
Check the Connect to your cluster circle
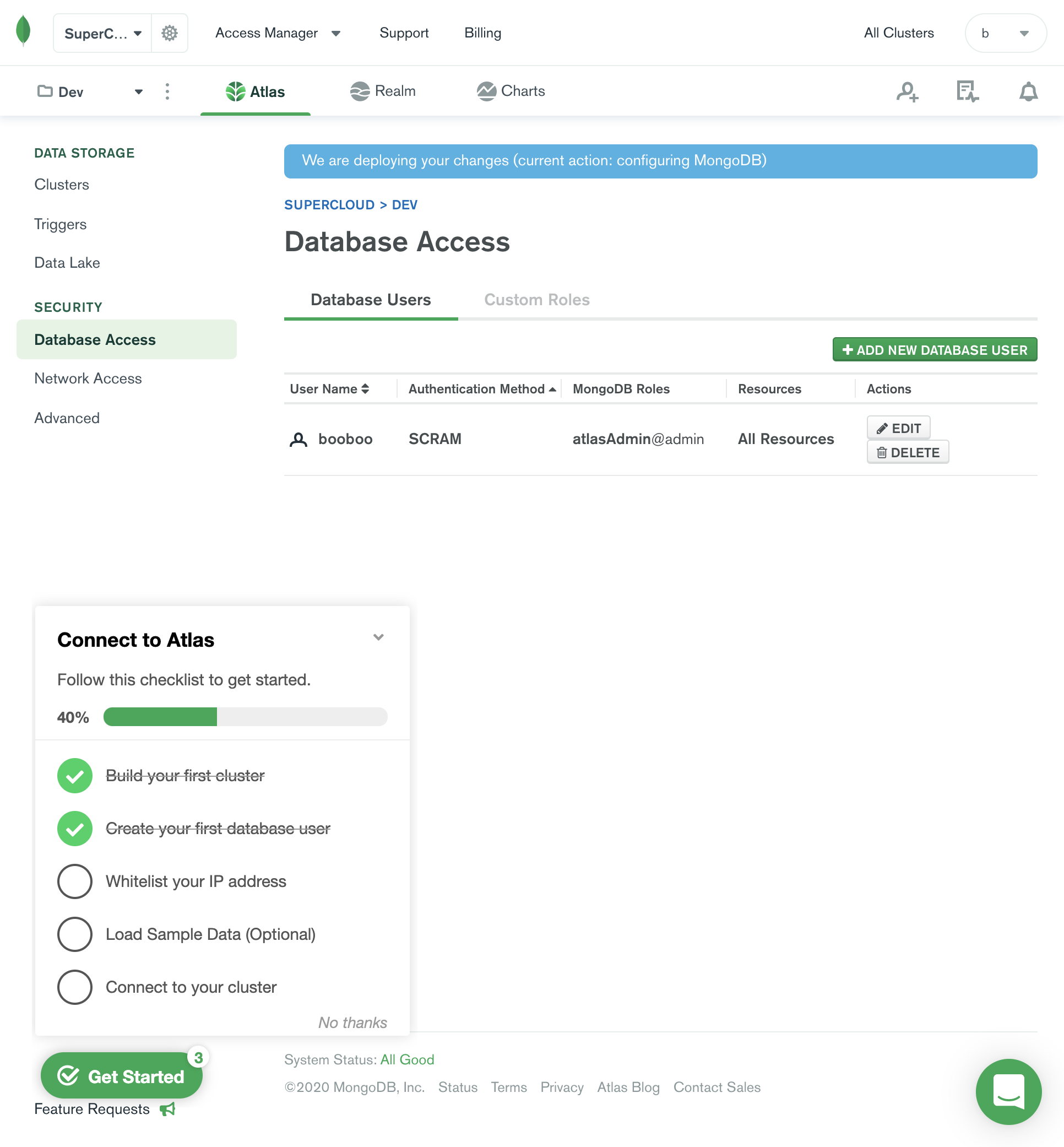[75, 987]
